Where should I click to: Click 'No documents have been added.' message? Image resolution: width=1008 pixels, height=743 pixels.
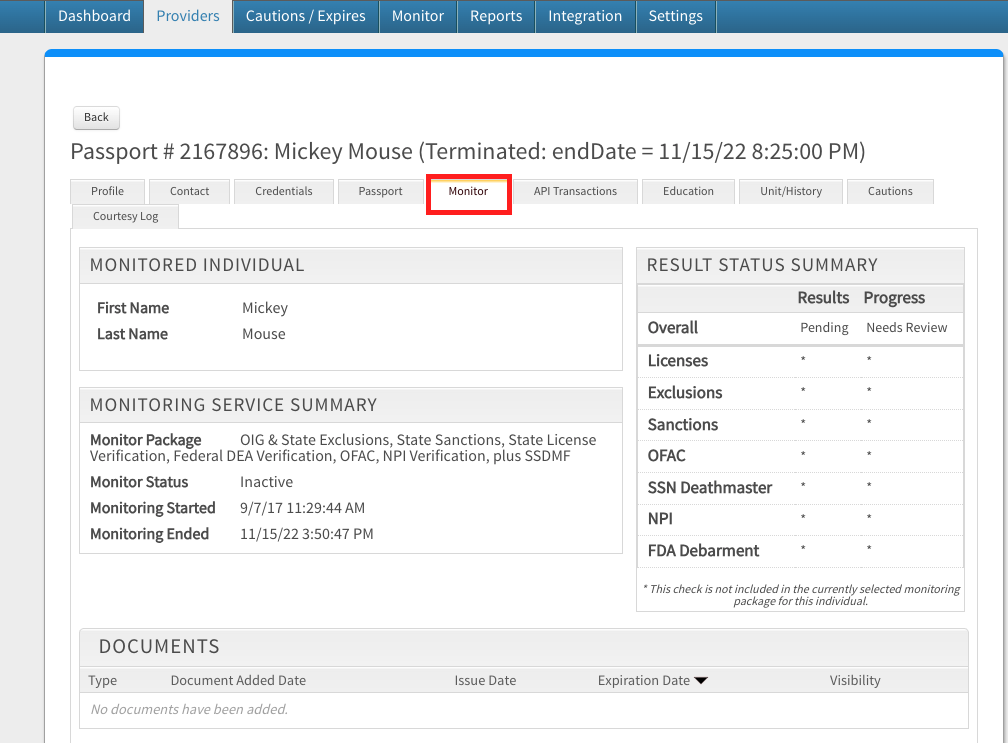(x=189, y=710)
